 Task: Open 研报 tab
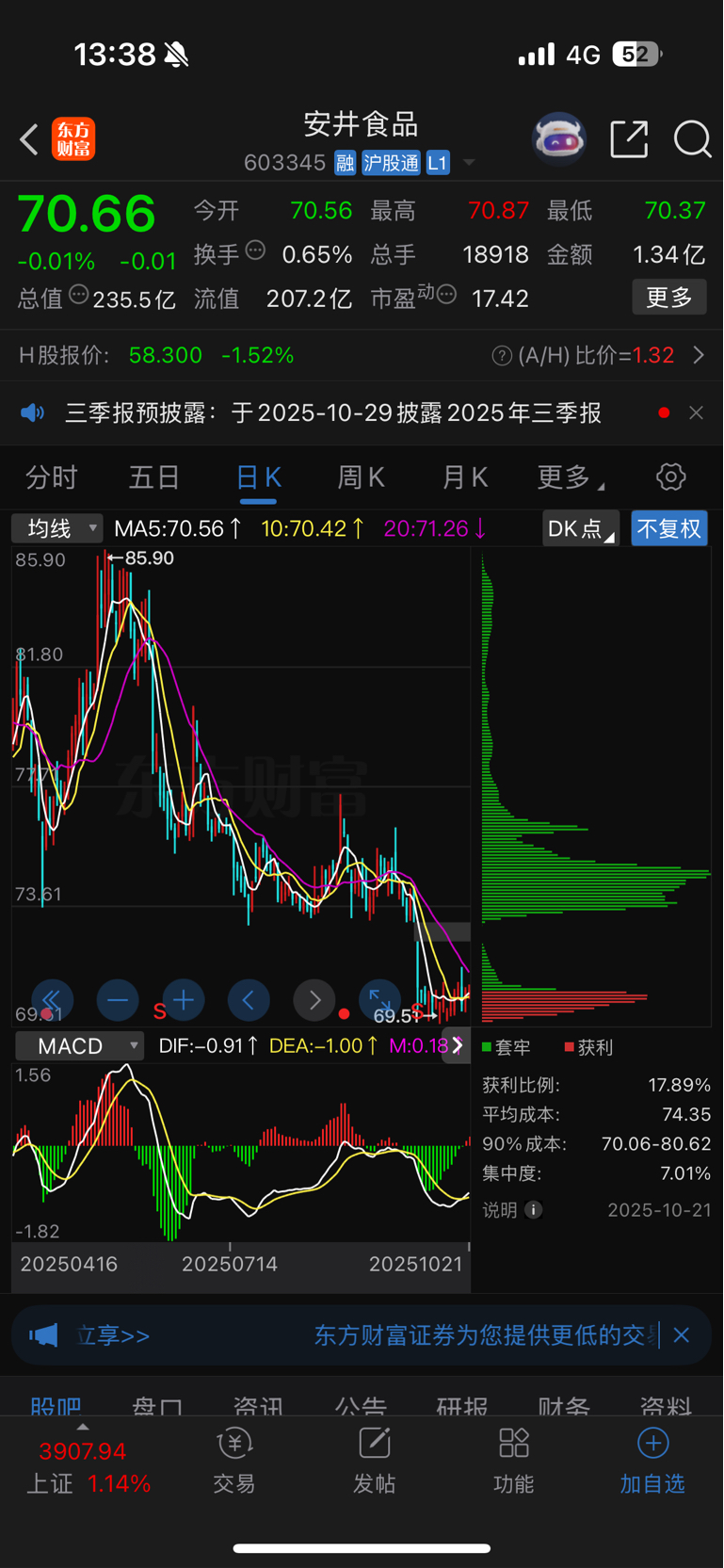[x=462, y=1405]
